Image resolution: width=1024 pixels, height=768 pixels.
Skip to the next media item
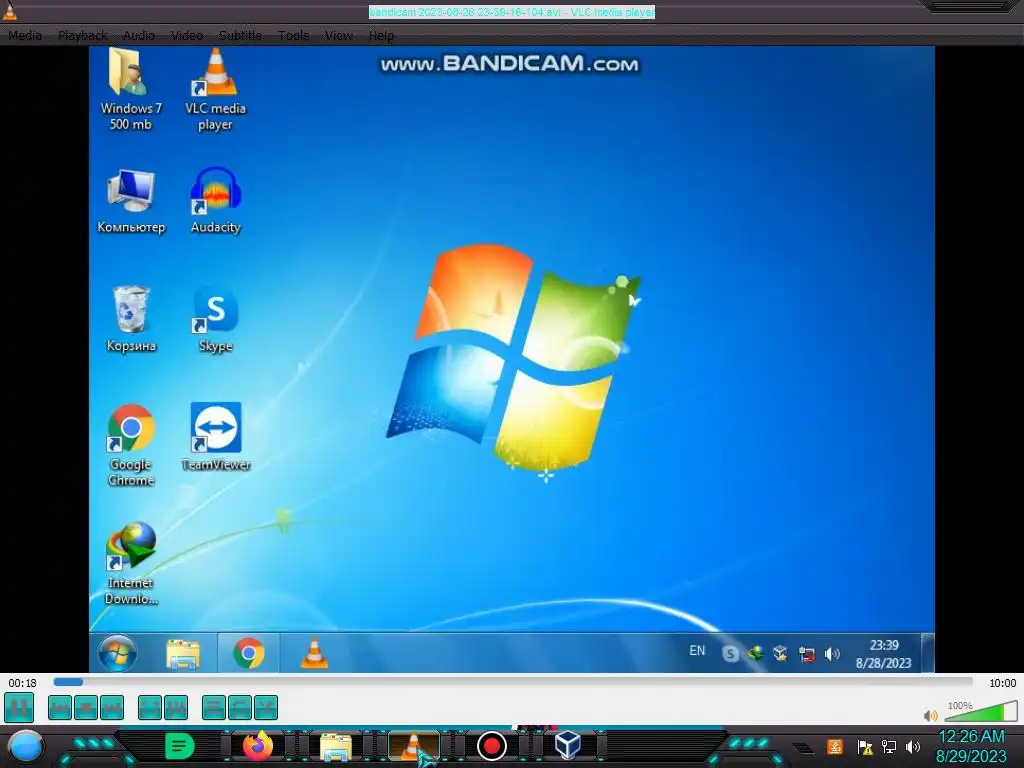112,707
